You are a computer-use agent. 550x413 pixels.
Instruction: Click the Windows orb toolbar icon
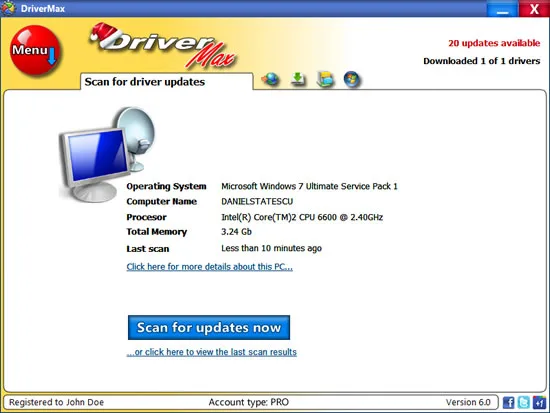pyautogui.click(x=352, y=79)
